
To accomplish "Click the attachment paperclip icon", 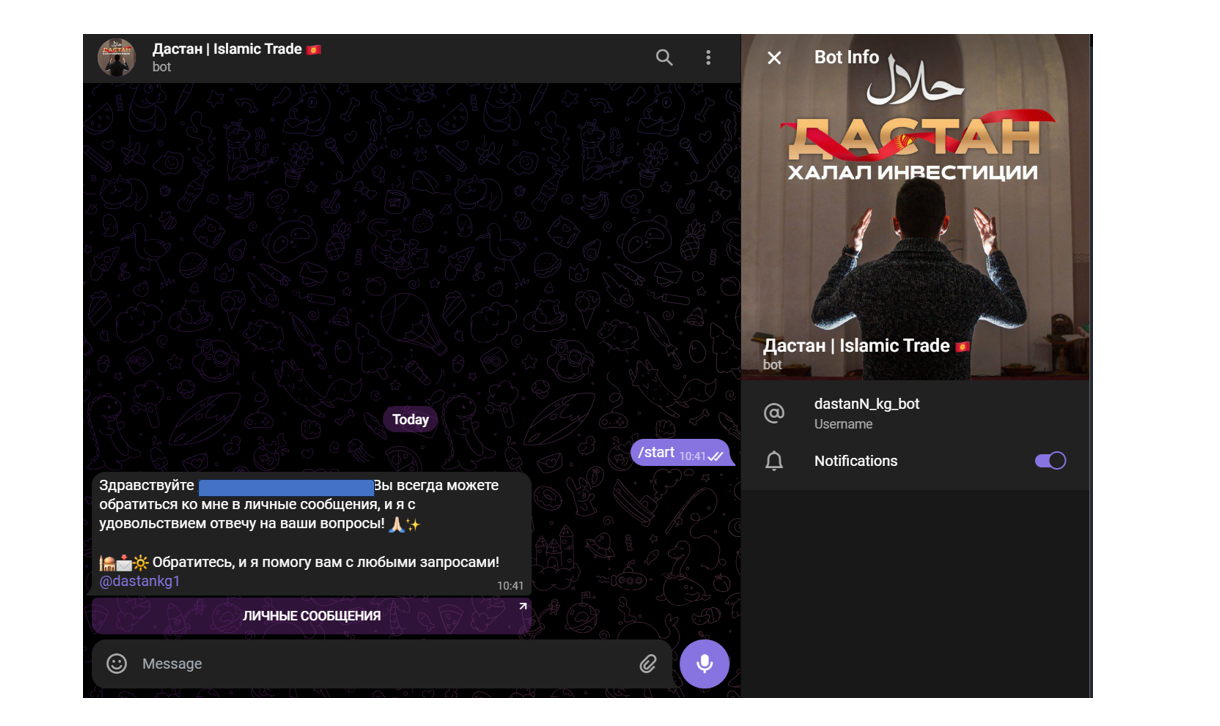I will [648, 663].
